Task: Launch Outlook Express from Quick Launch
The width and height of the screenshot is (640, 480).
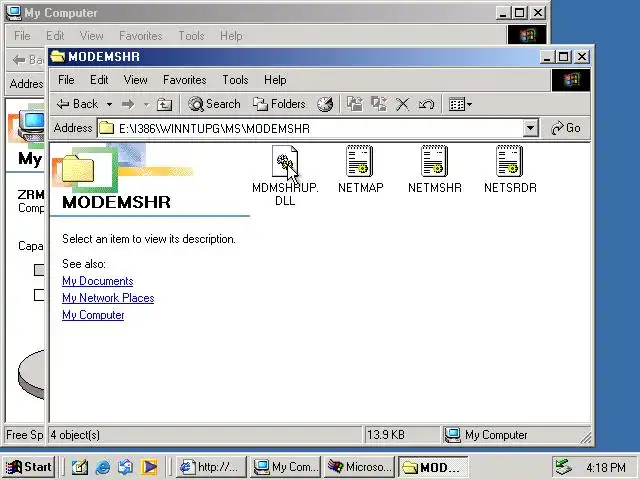Action: click(x=126, y=467)
